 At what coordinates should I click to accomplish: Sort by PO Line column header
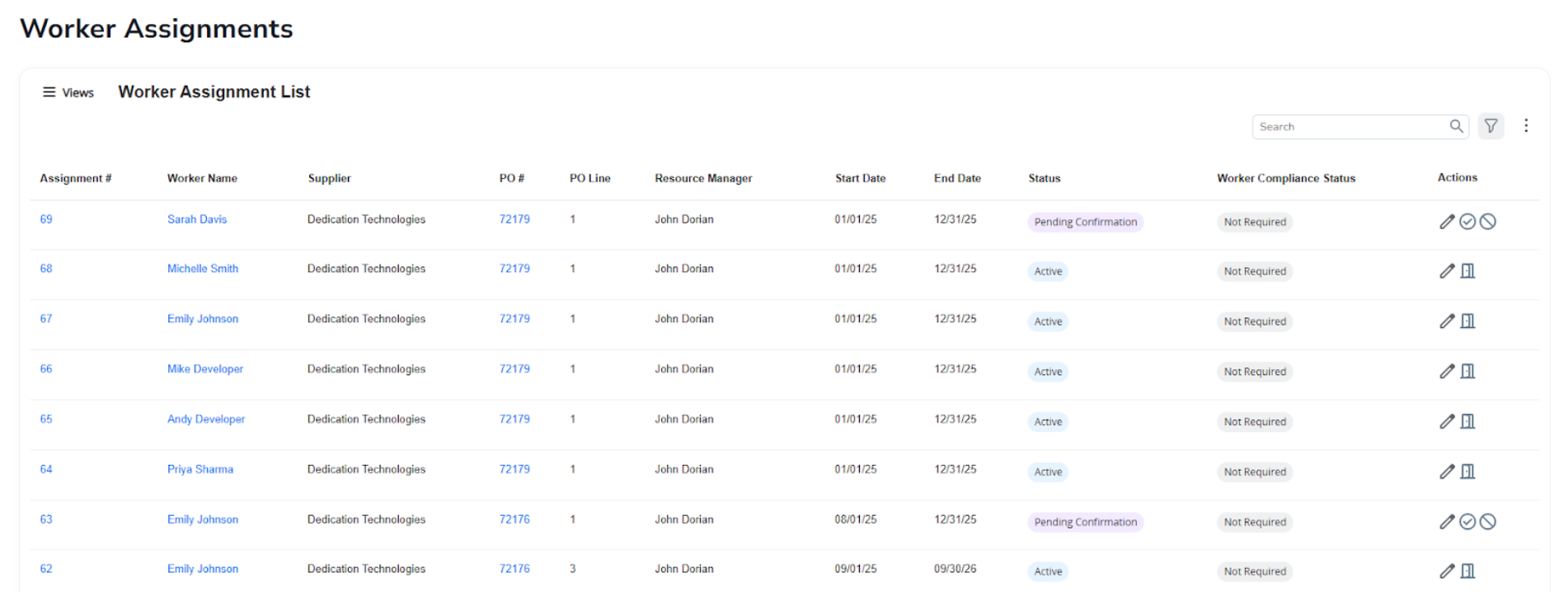(x=590, y=179)
